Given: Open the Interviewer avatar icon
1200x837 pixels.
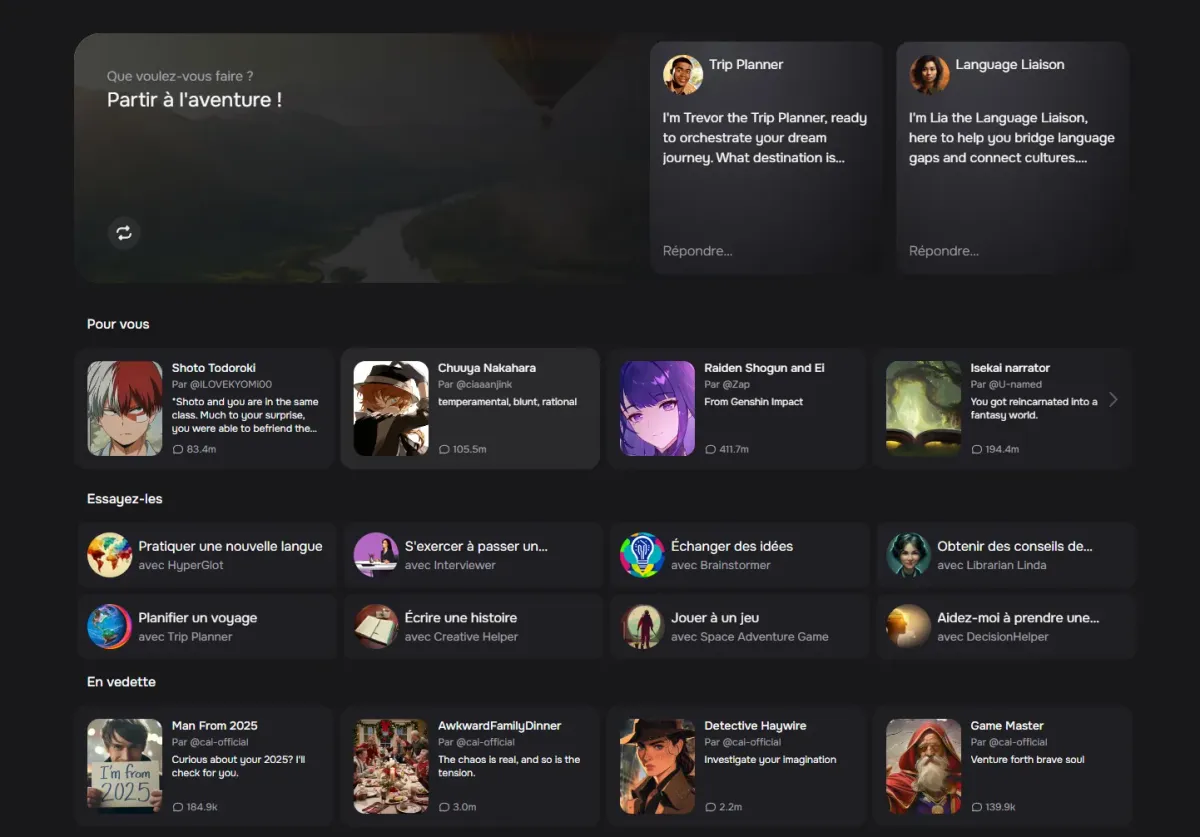Looking at the screenshot, I should click(x=376, y=555).
